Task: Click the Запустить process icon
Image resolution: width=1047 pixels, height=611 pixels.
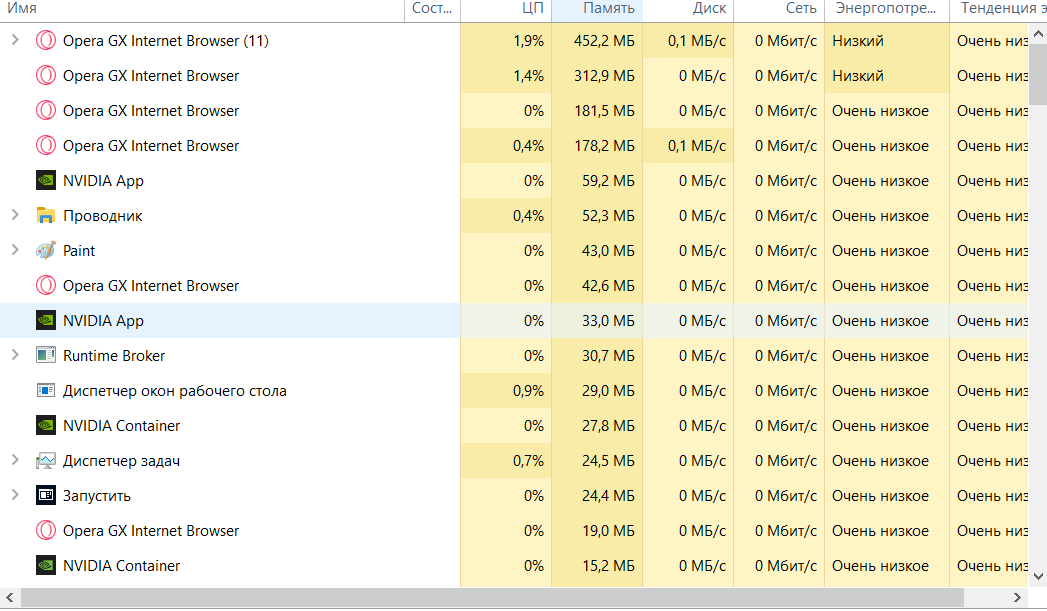Action: click(45, 496)
